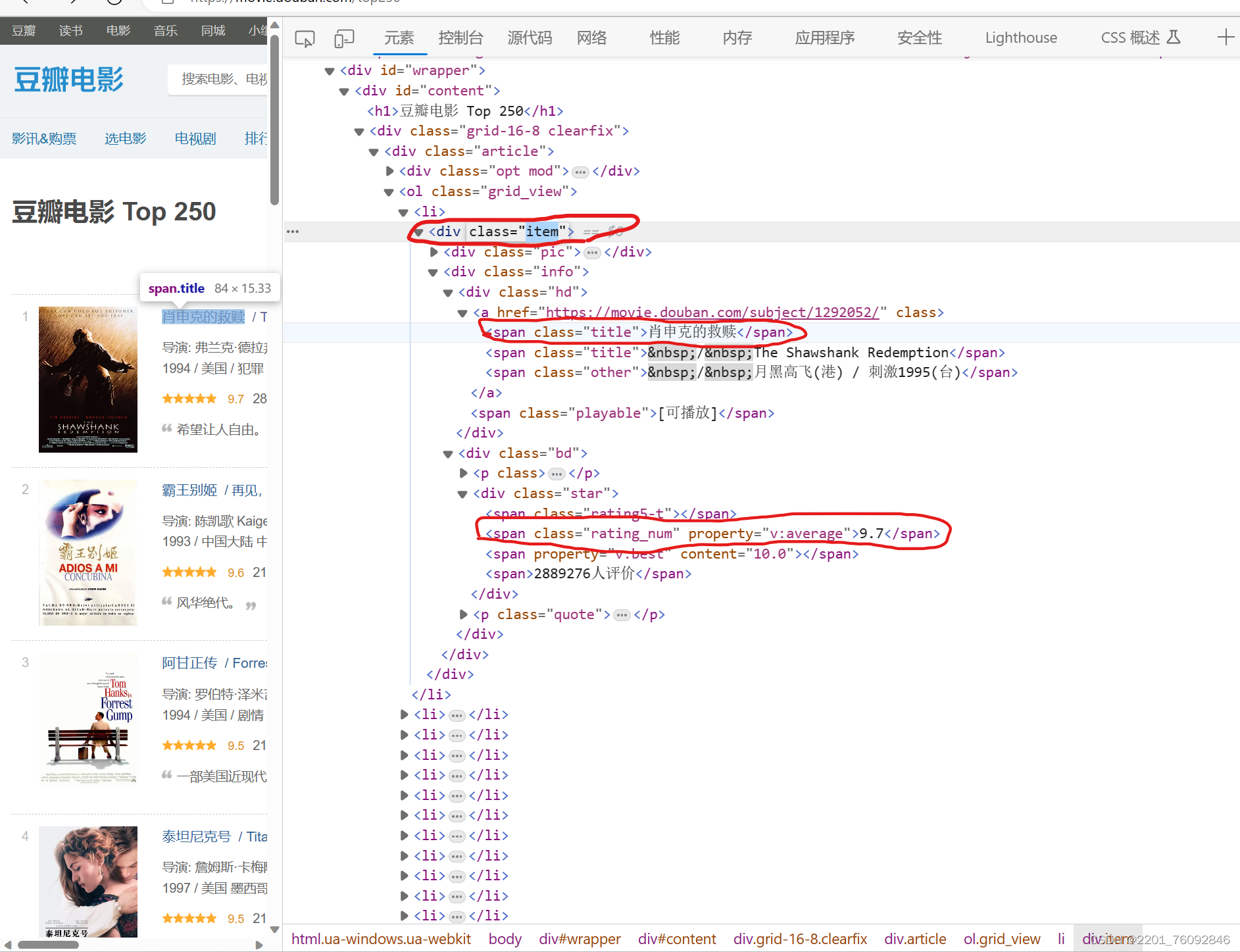This screenshot has height=952, width=1240.
Task: Open the 安全性 tab
Action: pyautogui.click(x=920, y=38)
